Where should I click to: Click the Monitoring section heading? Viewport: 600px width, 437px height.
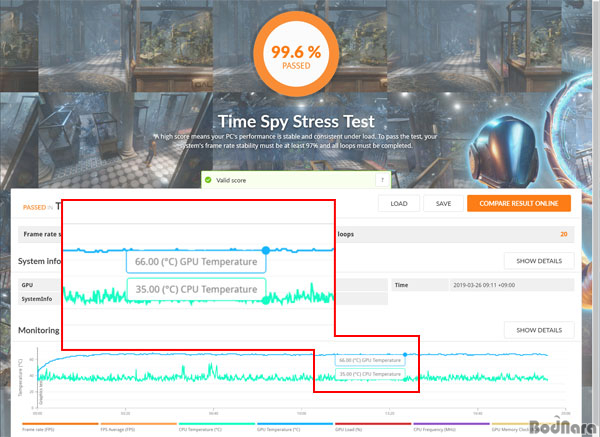[39, 330]
